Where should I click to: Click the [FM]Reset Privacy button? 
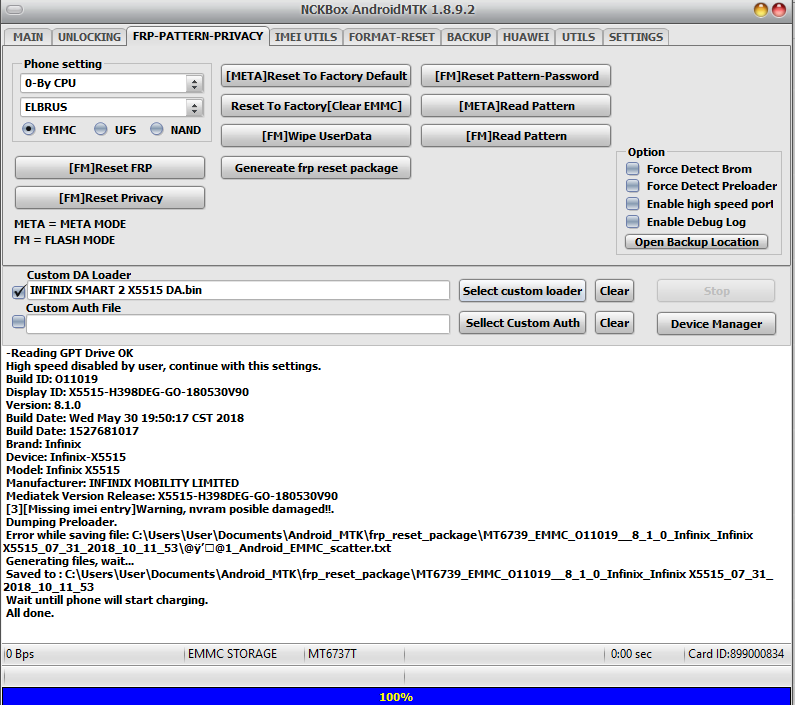pos(110,198)
